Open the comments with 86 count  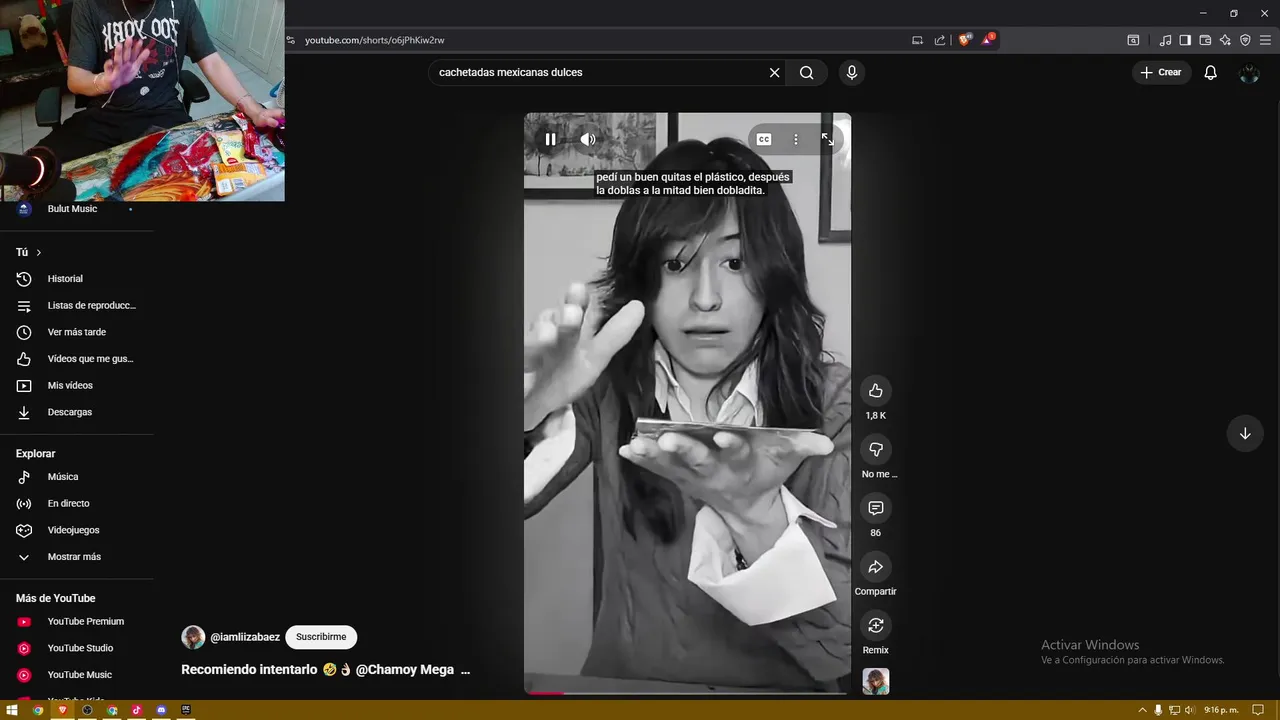876,508
